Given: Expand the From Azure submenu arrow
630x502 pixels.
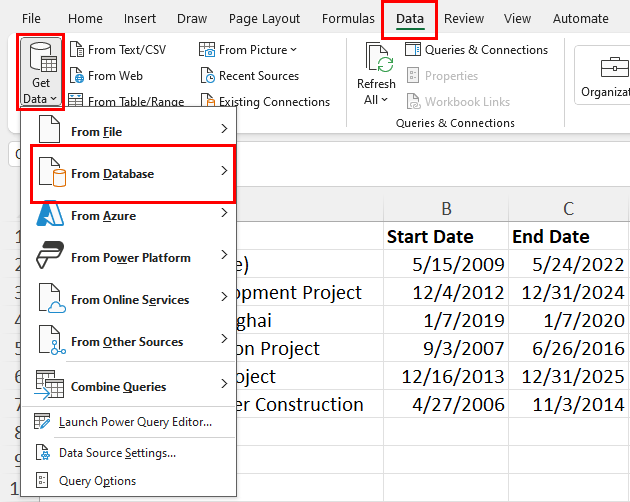Looking at the screenshot, I should coord(224,212).
